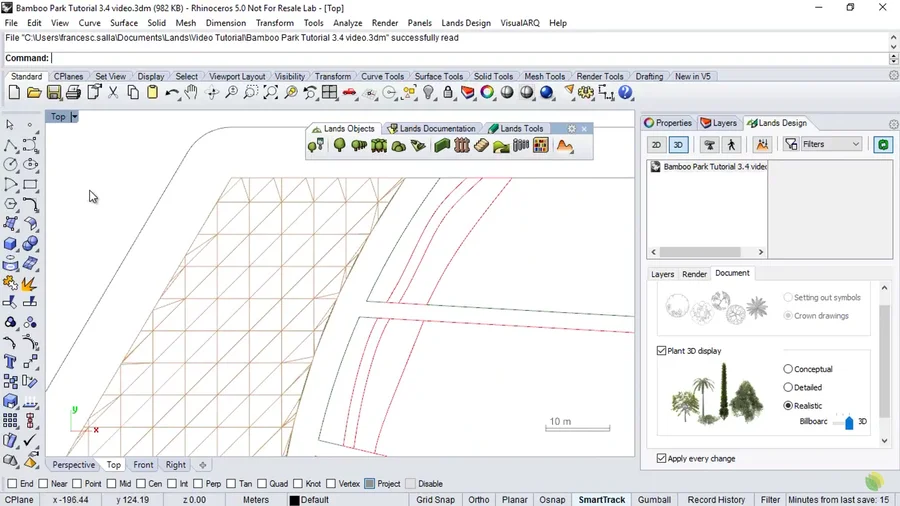This screenshot has width=900, height=506.
Task: Click the blue Help question icon
Action: tap(625, 92)
